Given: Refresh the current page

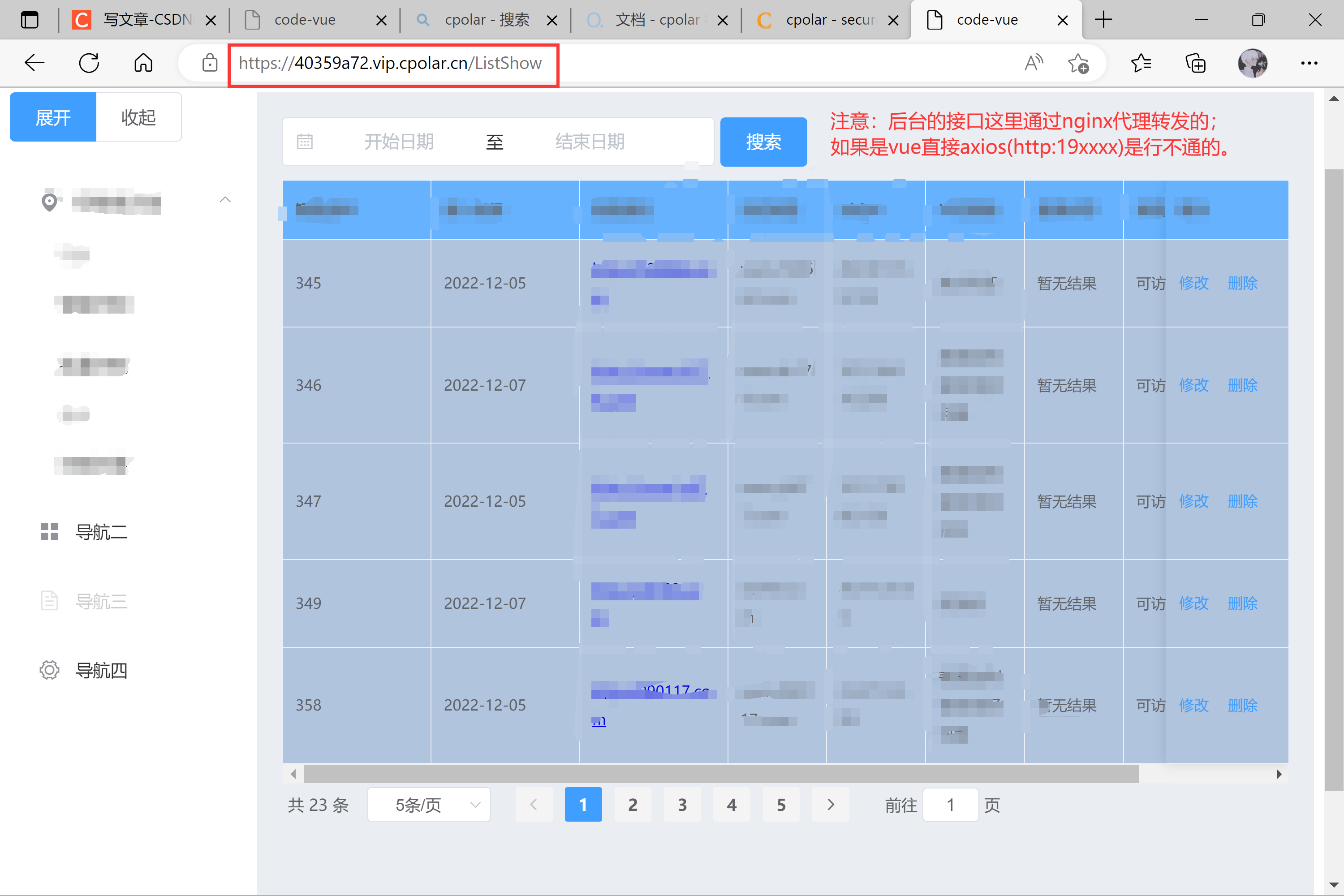Looking at the screenshot, I should tap(89, 63).
